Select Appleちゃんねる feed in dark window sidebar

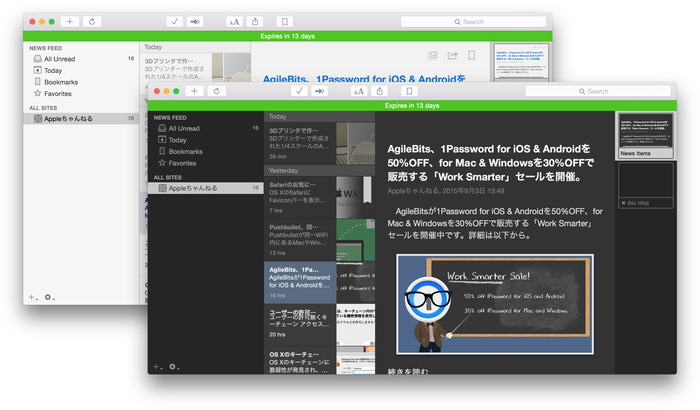click(x=206, y=188)
